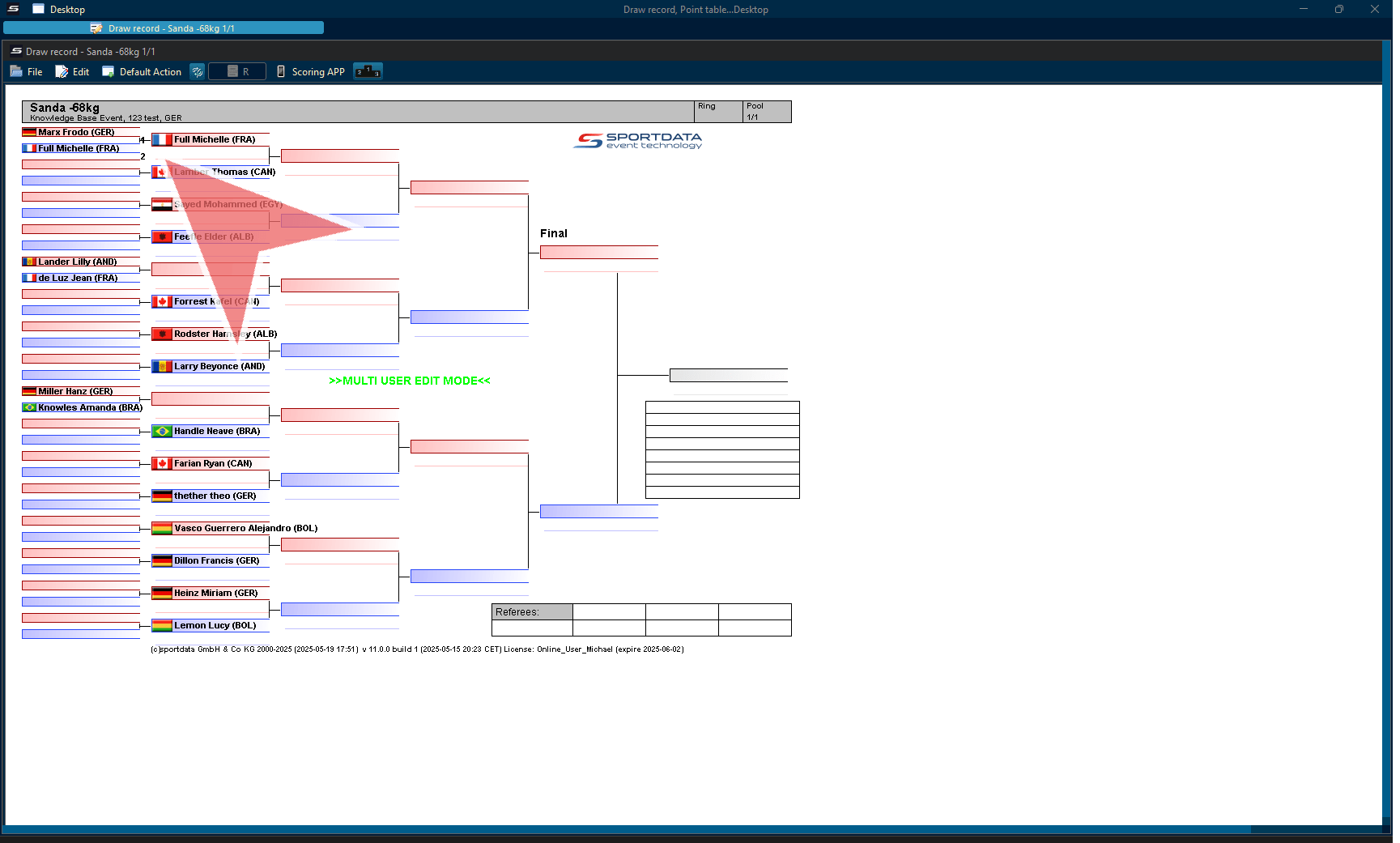The image size is (1400, 843).
Task: Click the Canada flag next to Farian Ryan
Action: coord(162,464)
